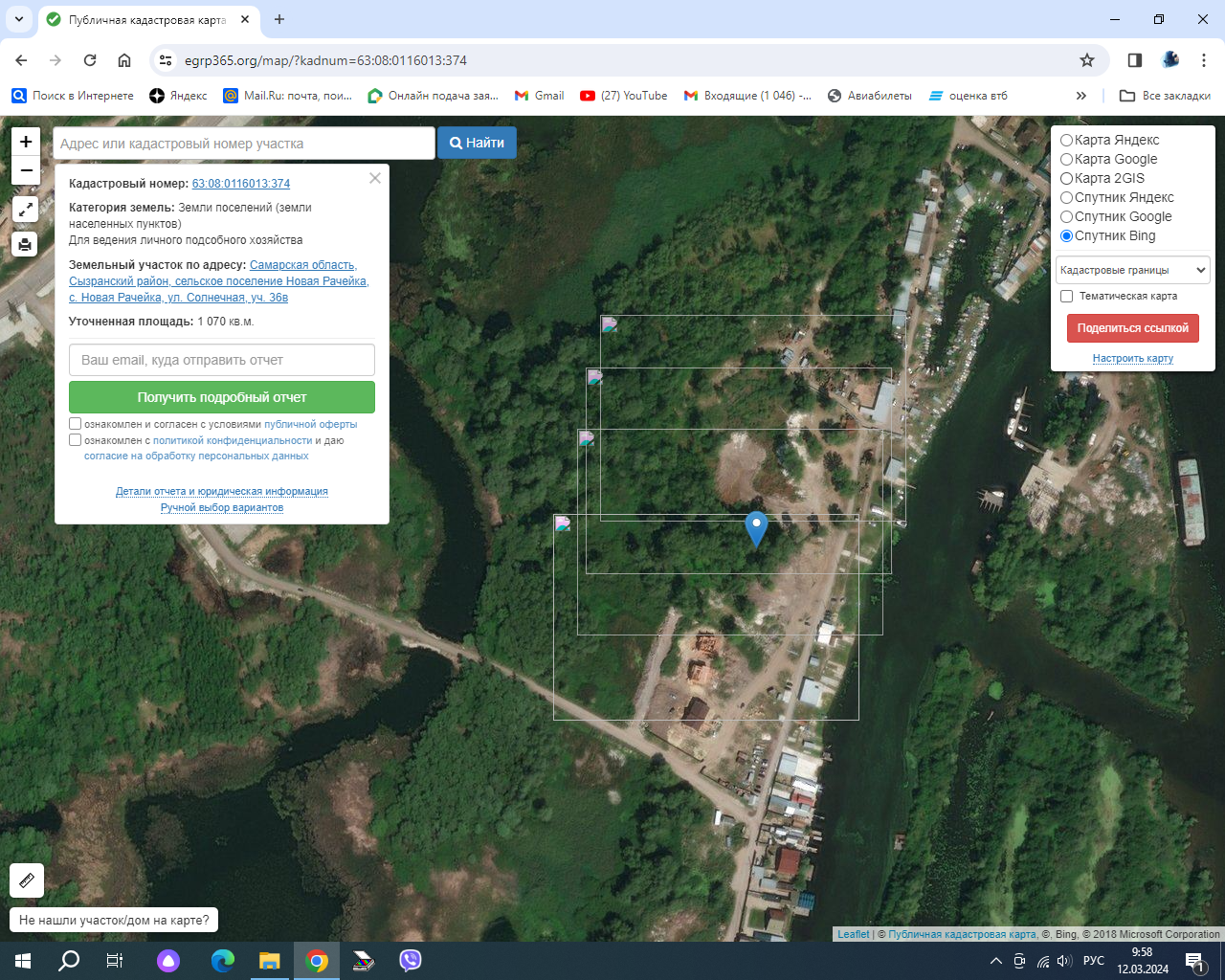Focus the email address input field
This screenshot has height=980, width=1225.
click(x=222, y=360)
